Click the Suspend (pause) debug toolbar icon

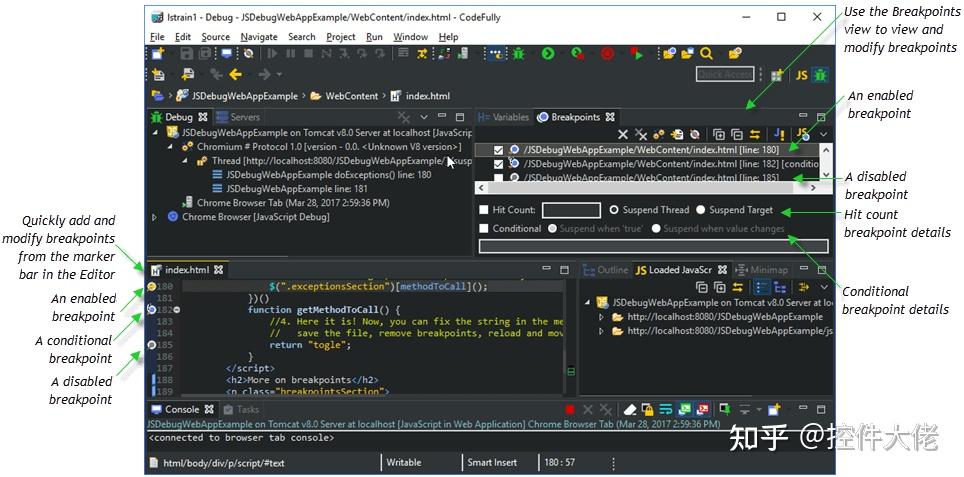pyautogui.click(x=290, y=54)
